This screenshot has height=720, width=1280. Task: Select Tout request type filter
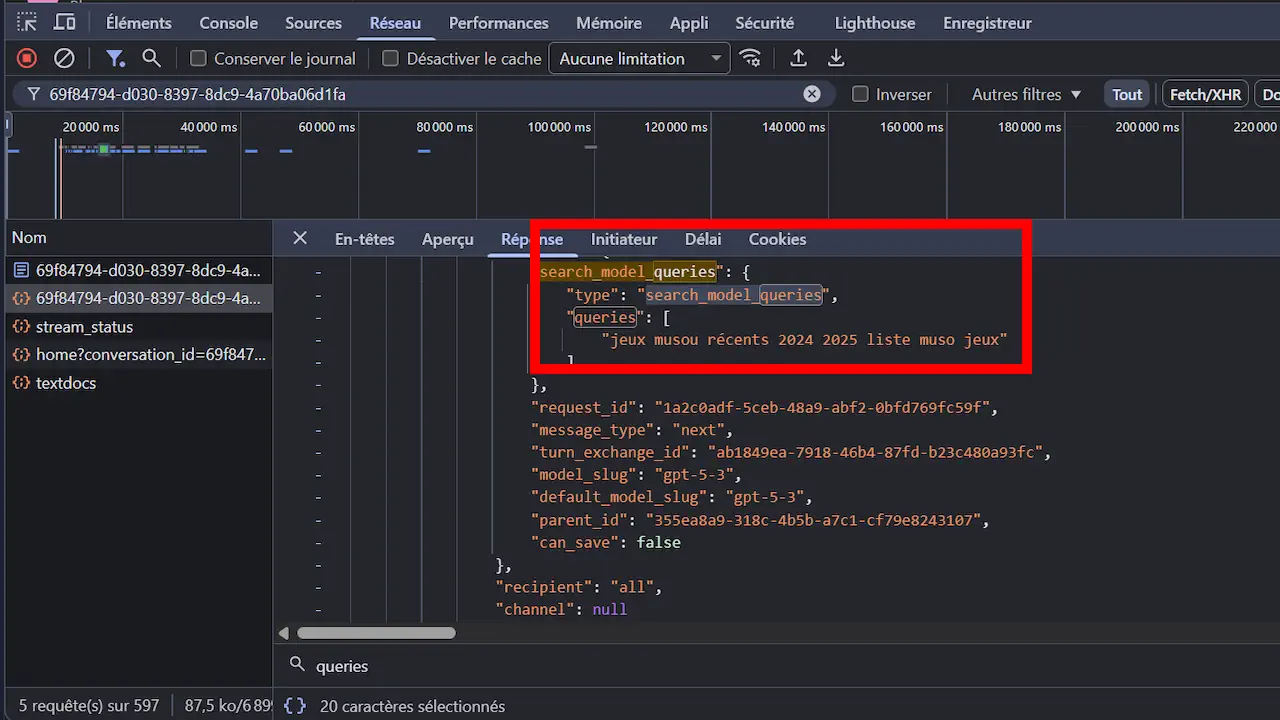[1127, 94]
